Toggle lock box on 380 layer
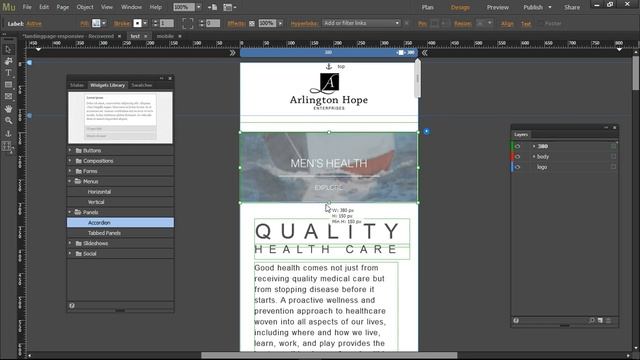Image resolution: width=640 pixels, height=360 pixels. tap(613, 146)
